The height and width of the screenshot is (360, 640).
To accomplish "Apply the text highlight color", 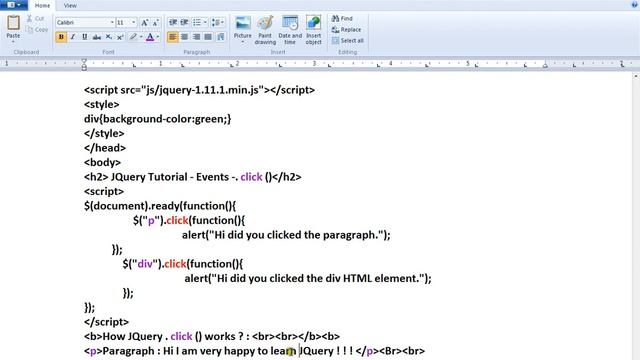I will (x=133, y=37).
